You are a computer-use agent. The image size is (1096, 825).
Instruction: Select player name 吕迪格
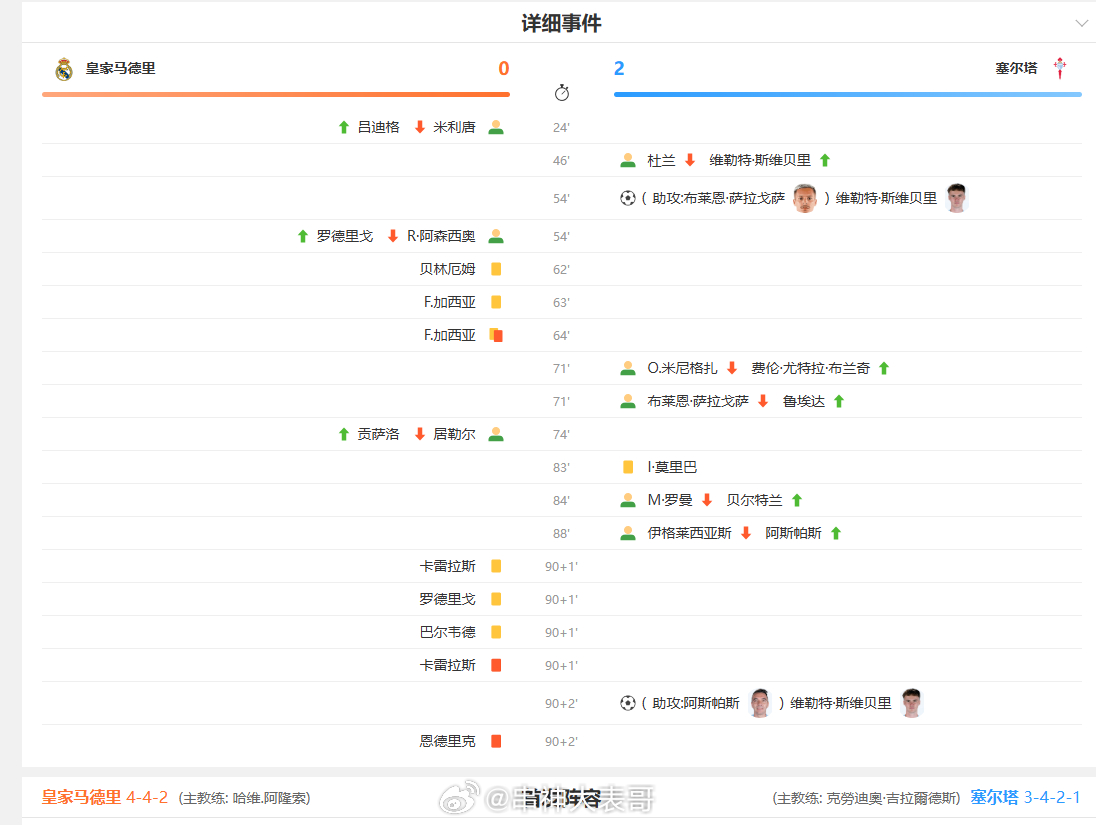point(378,127)
